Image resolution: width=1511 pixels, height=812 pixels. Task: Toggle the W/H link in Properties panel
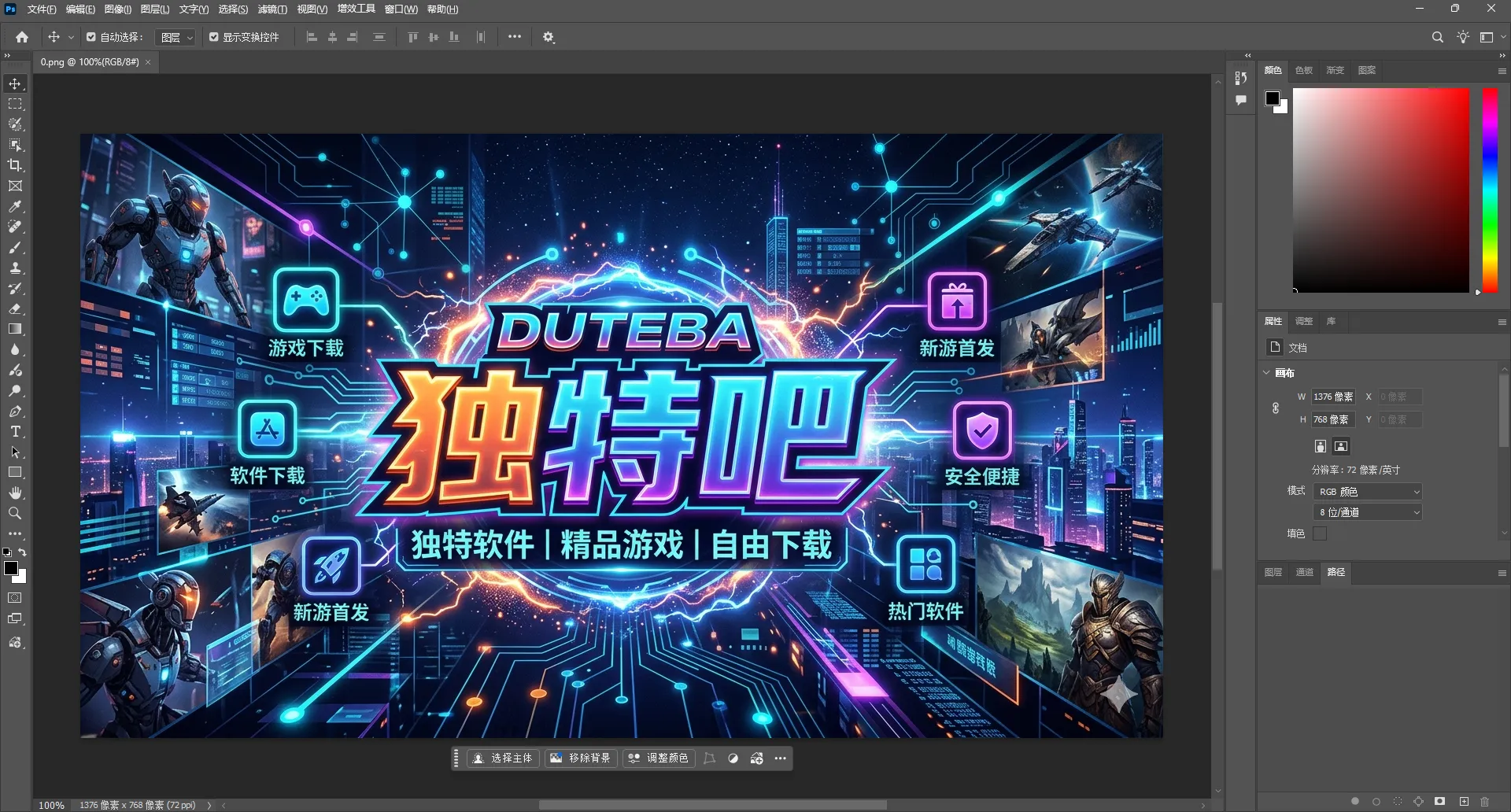[x=1276, y=408]
